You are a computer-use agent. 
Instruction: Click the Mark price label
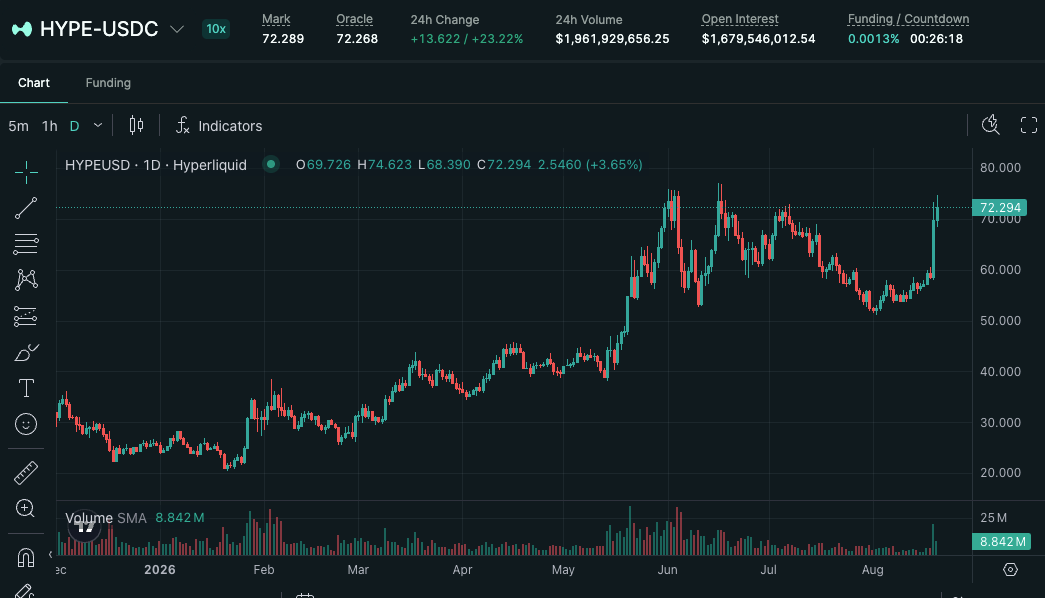(276, 19)
